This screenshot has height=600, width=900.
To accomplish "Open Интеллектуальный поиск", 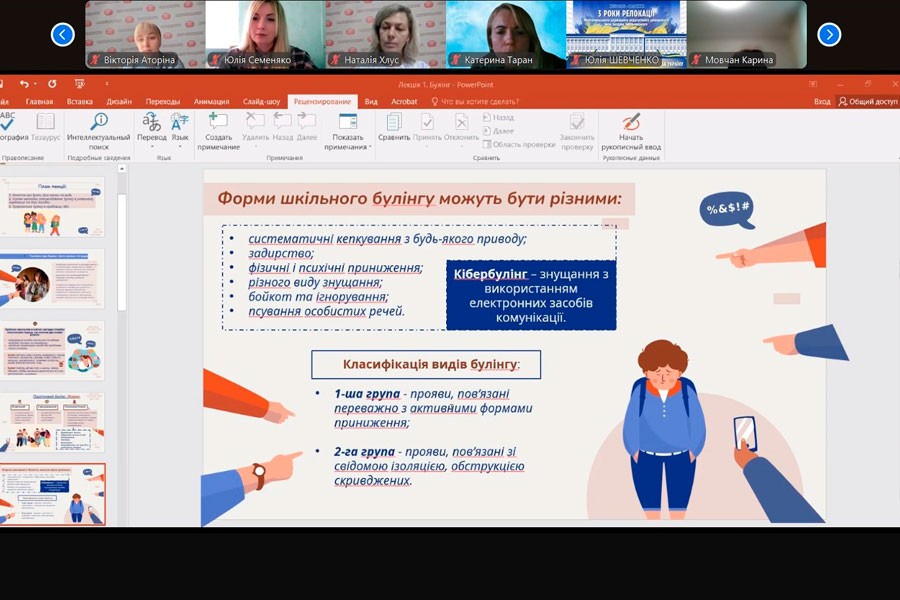I will [99, 131].
